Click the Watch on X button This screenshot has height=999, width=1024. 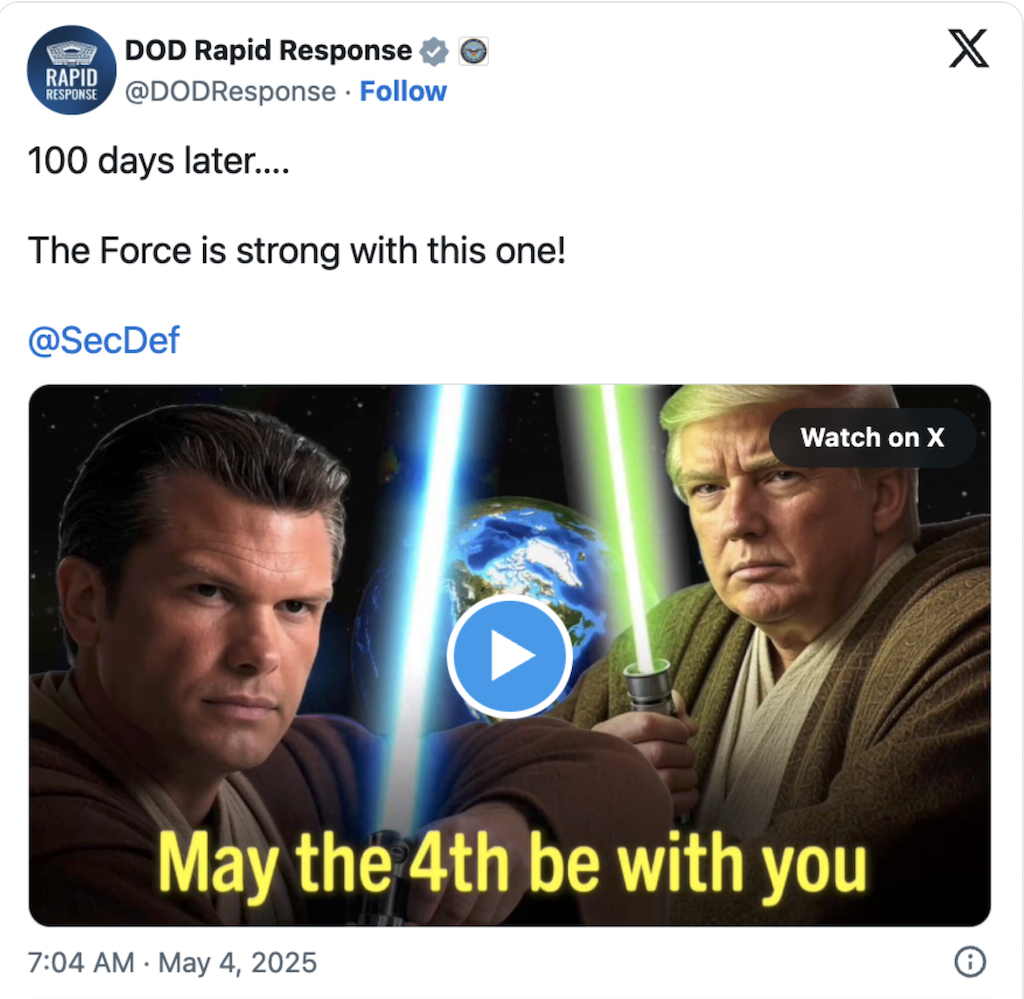[x=872, y=437]
